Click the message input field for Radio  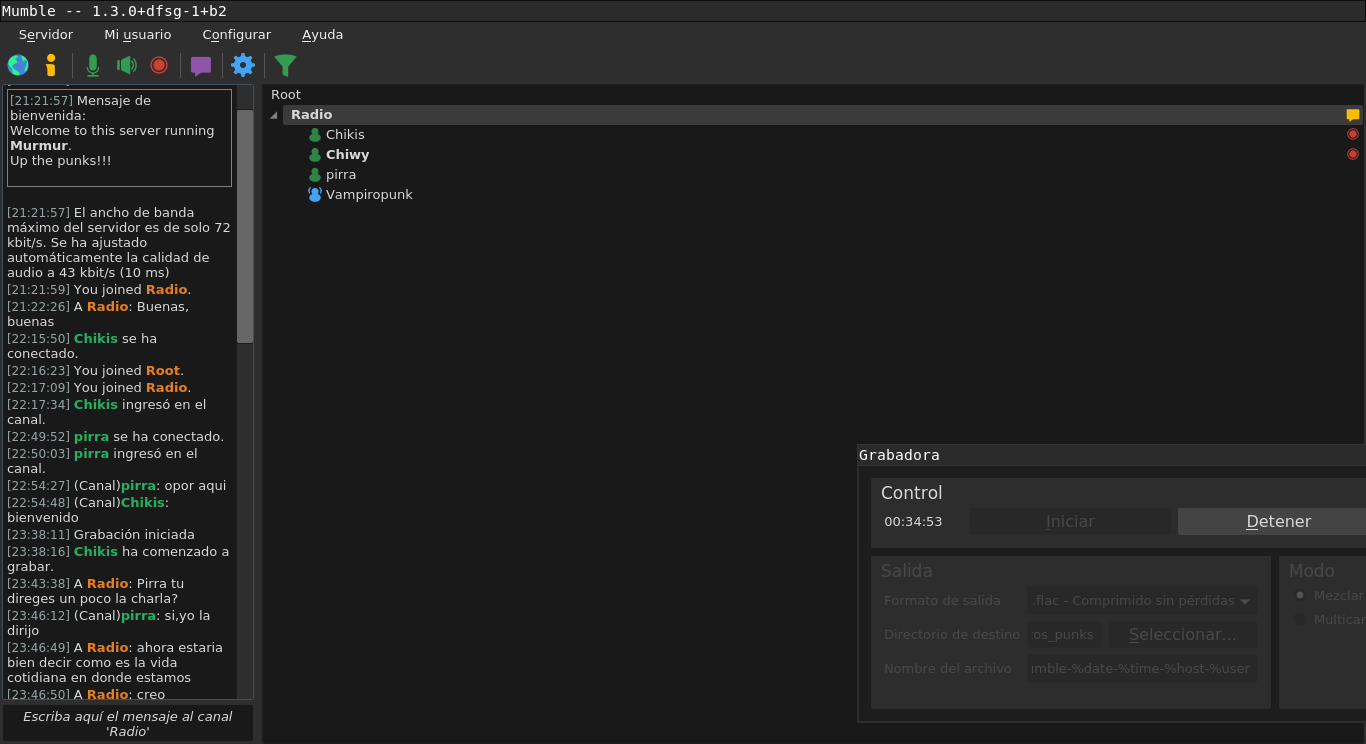click(x=127, y=723)
